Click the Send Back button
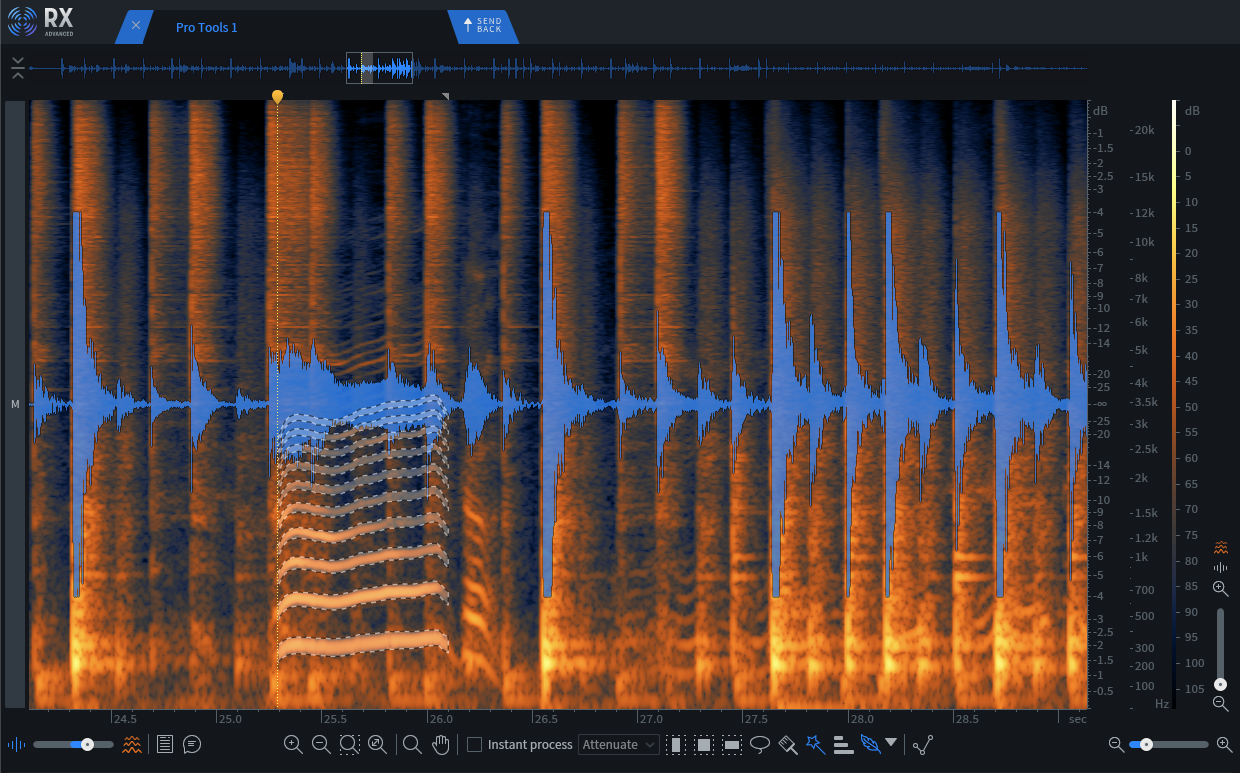This screenshot has height=773, width=1240. pyautogui.click(x=482, y=26)
